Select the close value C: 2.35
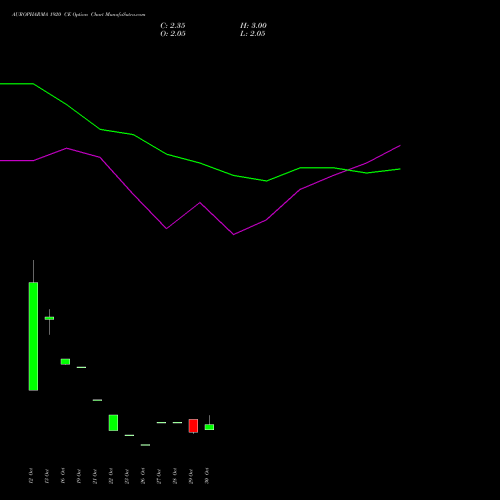500x500 pixels. 173,26
